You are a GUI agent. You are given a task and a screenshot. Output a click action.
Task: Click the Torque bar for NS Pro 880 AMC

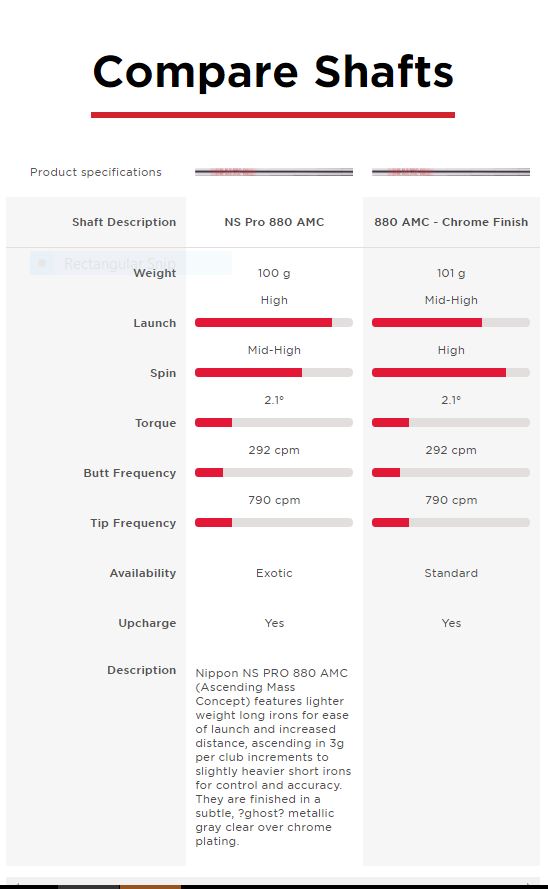click(274, 422)
